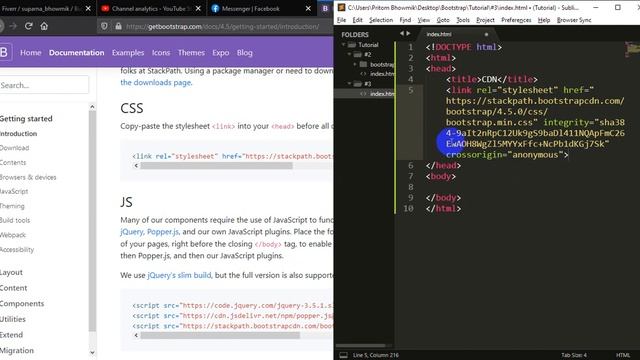Open Home in Bootstrap navbar

tap(31, 53)
